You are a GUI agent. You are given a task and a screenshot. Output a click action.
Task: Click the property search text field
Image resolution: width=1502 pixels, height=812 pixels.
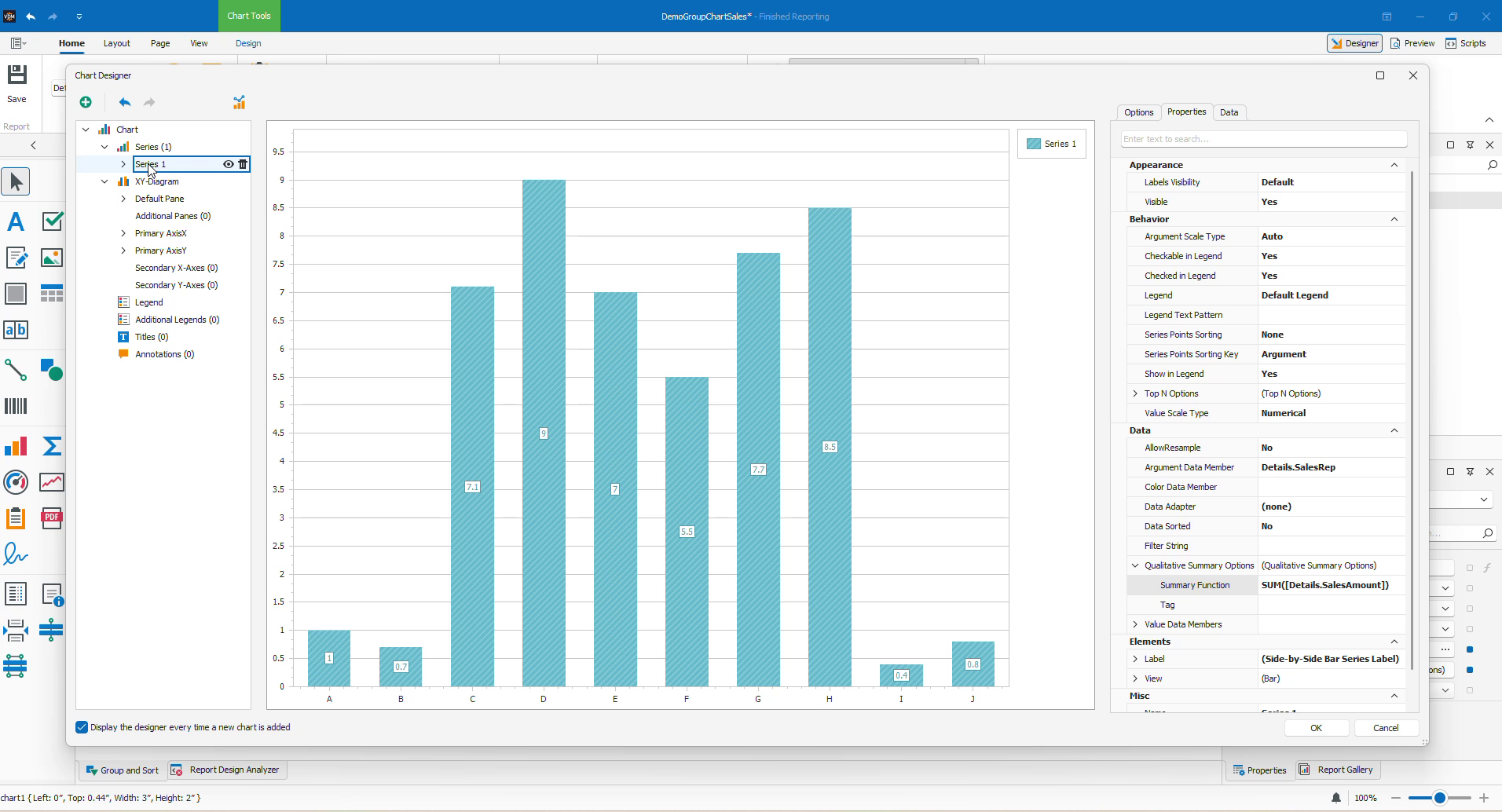point(1263,139)
